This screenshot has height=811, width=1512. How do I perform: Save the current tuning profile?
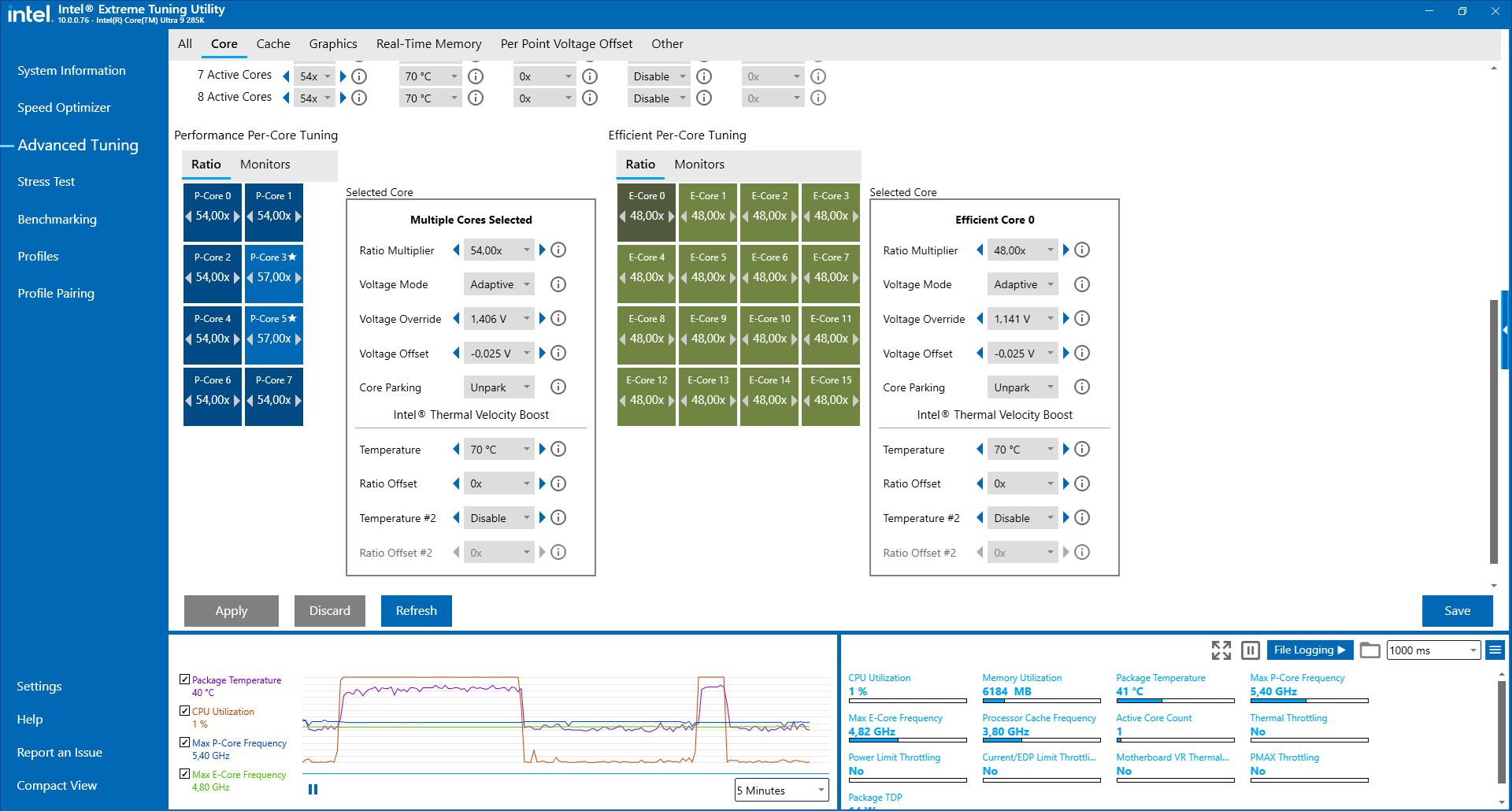point(1458,611)
